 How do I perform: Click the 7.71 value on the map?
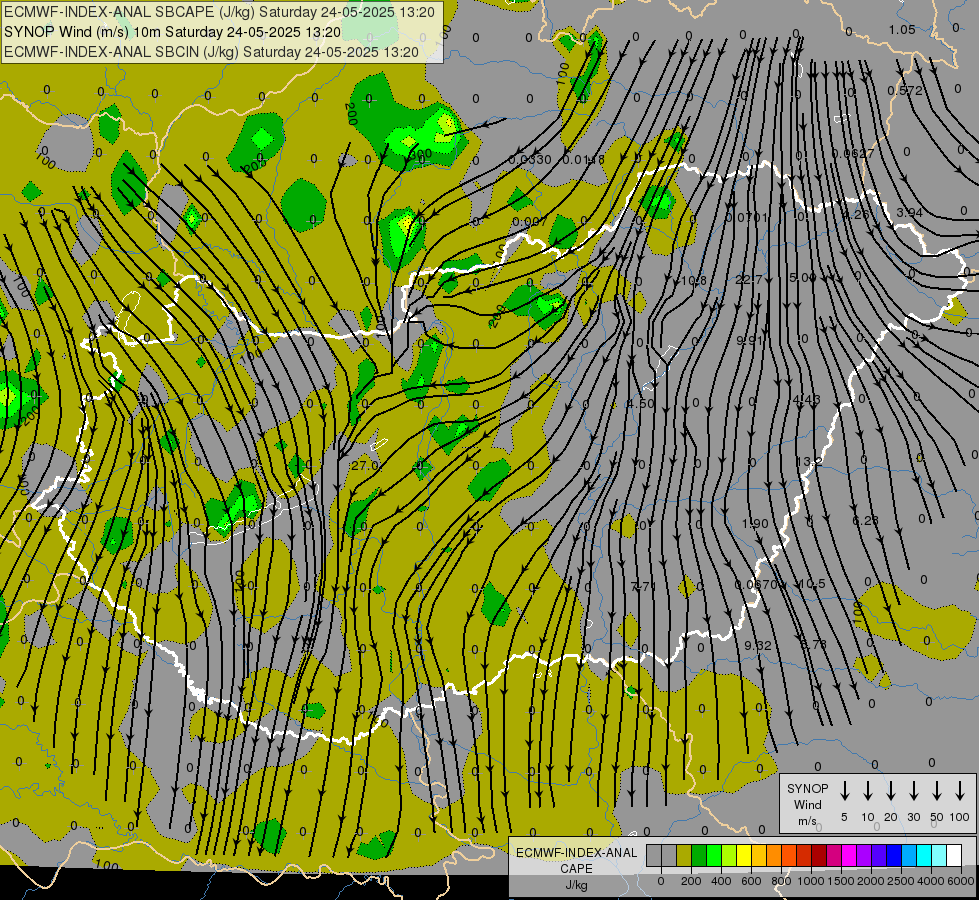click(643, 586)
